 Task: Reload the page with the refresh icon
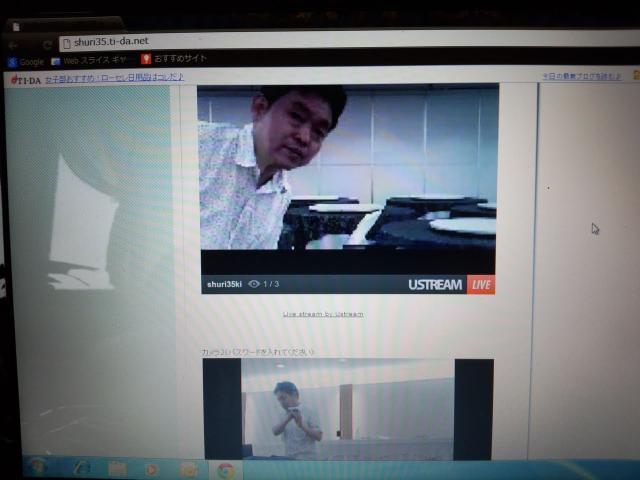click(47, 44)
